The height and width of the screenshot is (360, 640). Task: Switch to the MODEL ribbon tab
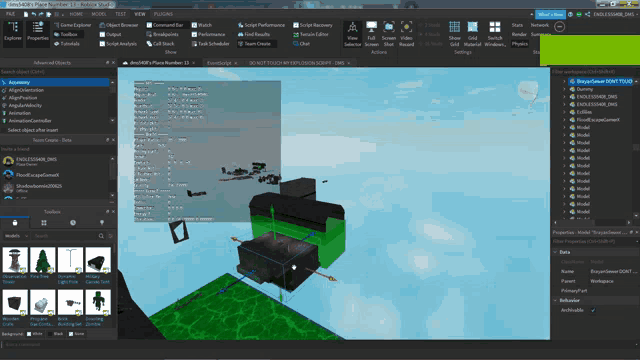click(99, 14)
